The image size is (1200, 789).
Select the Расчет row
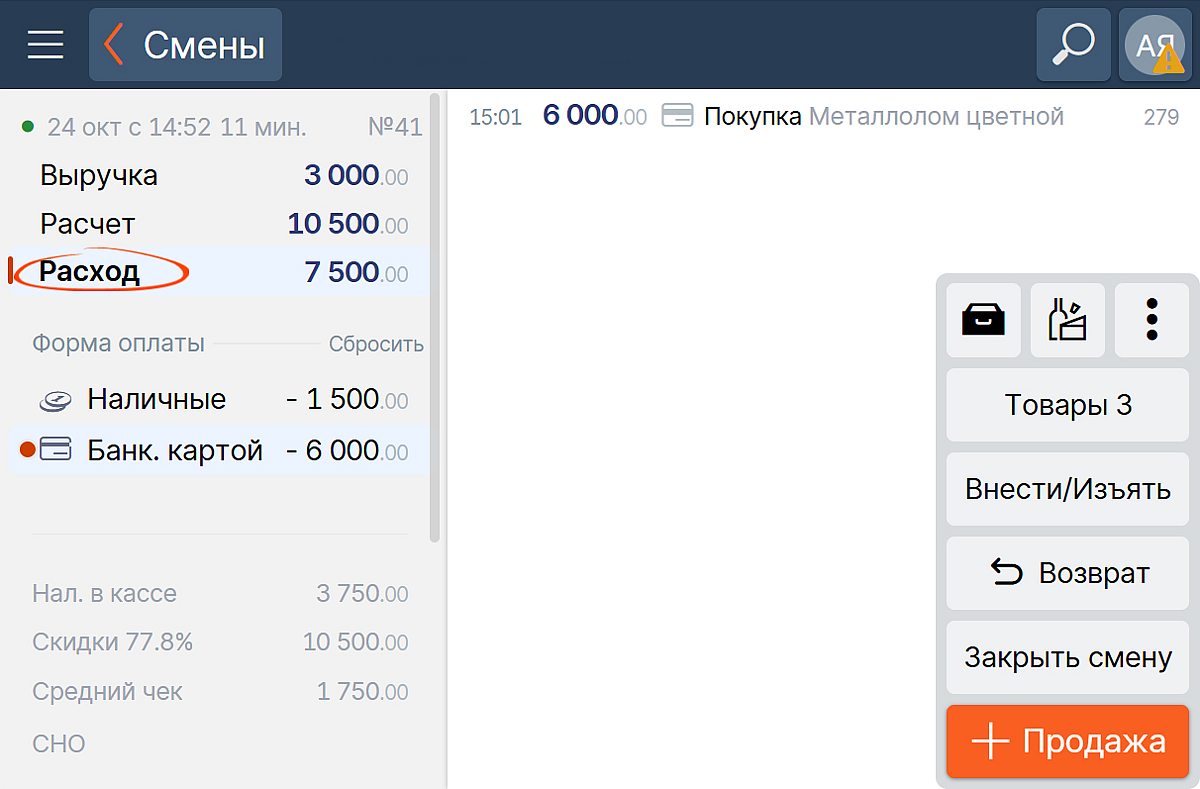220,224
